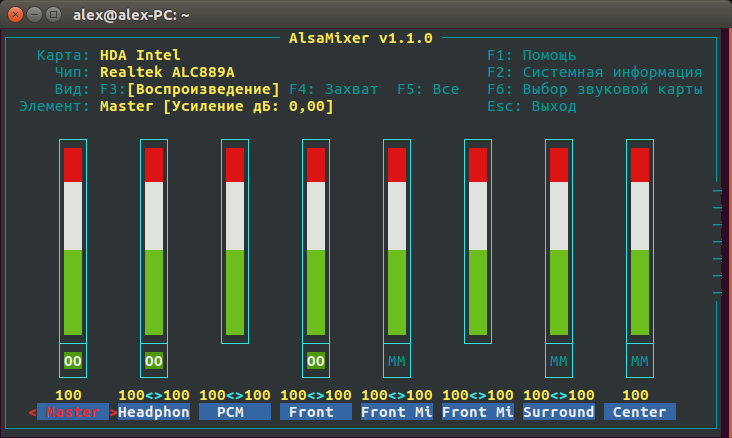Select the Center channel label
The image size is (732, 438).
pyautogui.click(x=640, y=412)
